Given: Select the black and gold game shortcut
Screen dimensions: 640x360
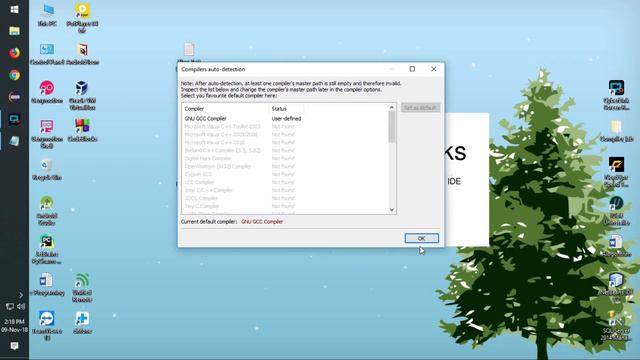Looking at the screenshot, I should [616, 172].
